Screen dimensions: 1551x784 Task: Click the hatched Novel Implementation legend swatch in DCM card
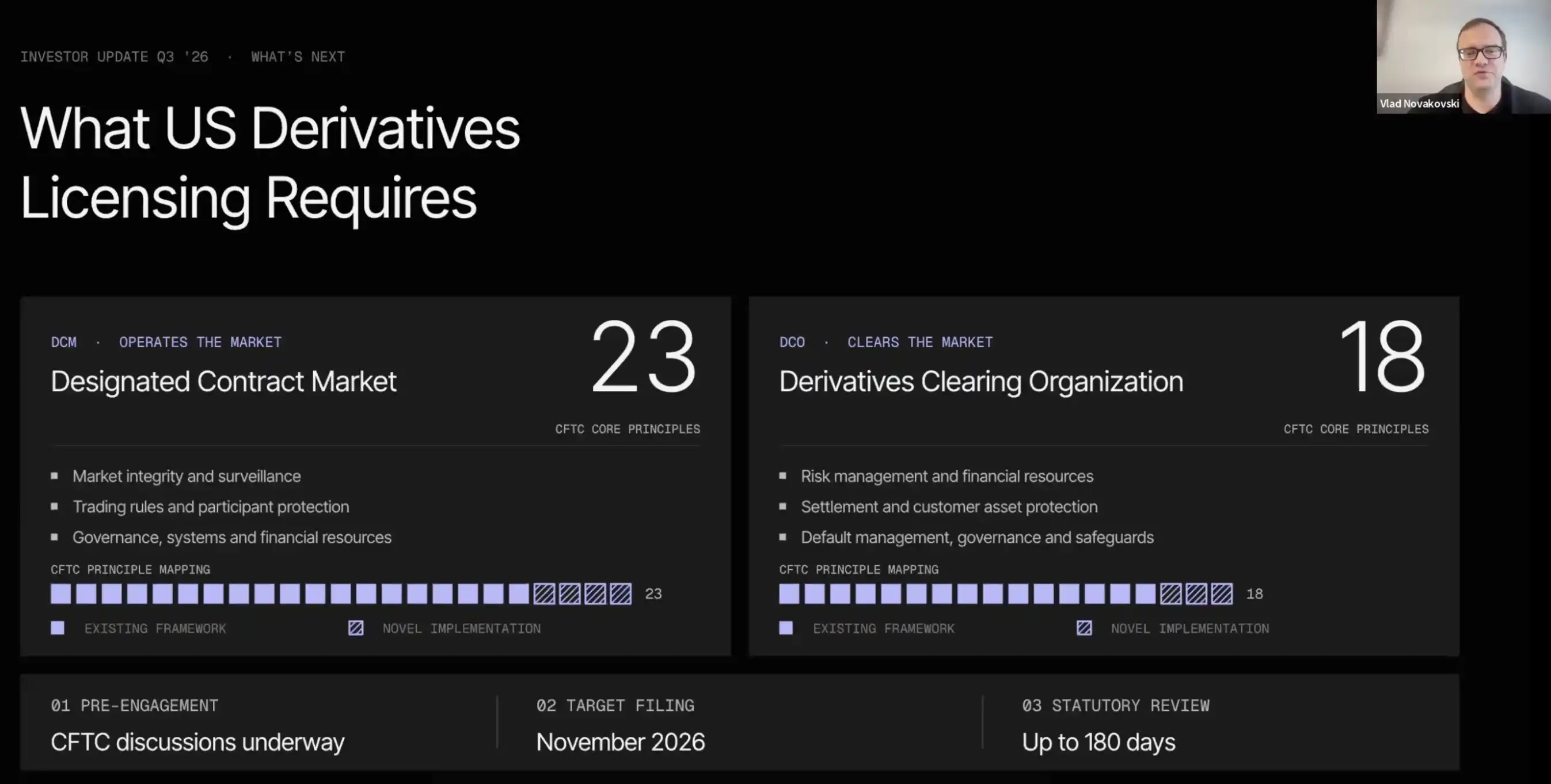pos(356,628)
